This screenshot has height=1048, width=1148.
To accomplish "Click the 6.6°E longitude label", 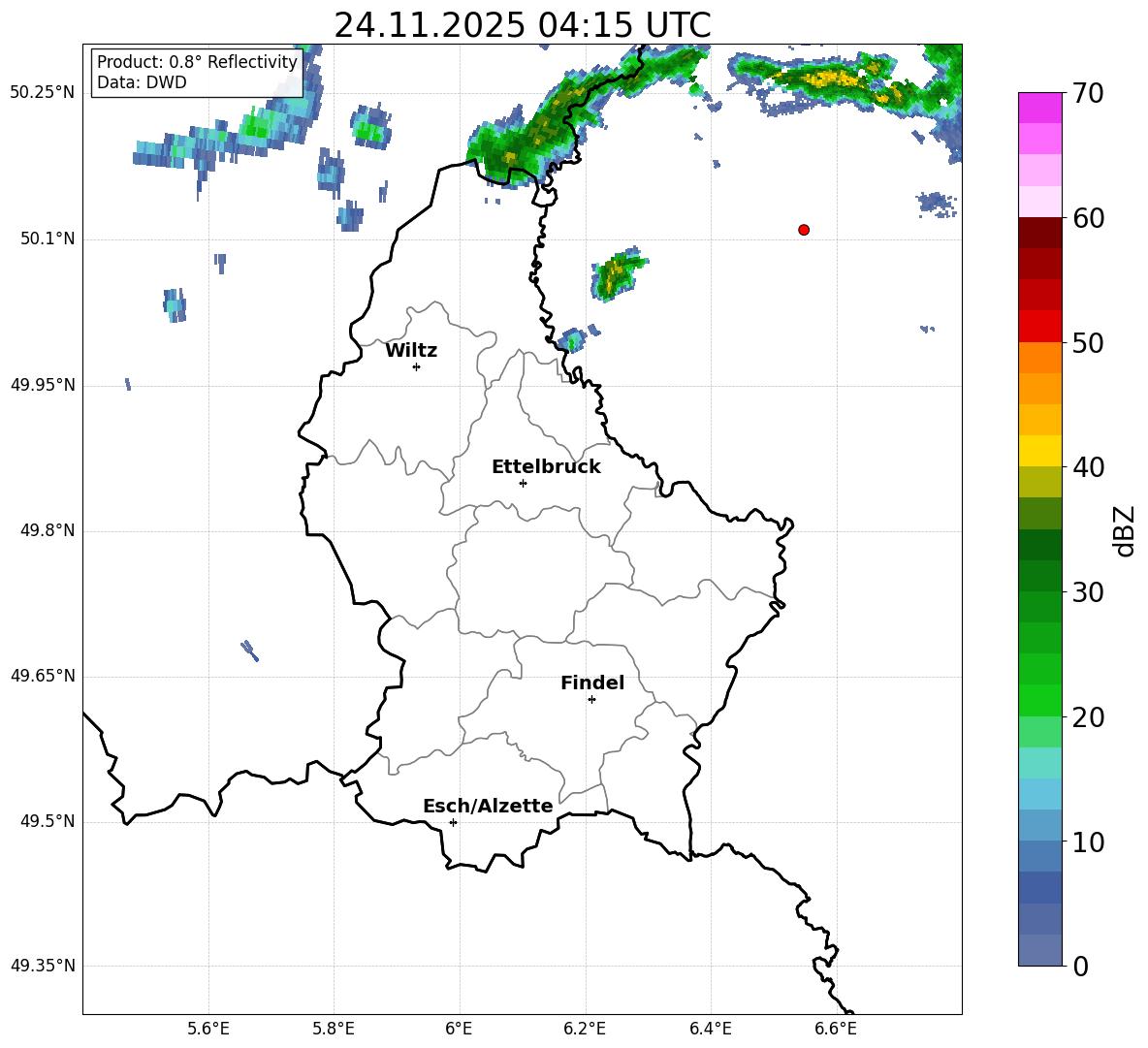I will click(x=836, y=1029).
